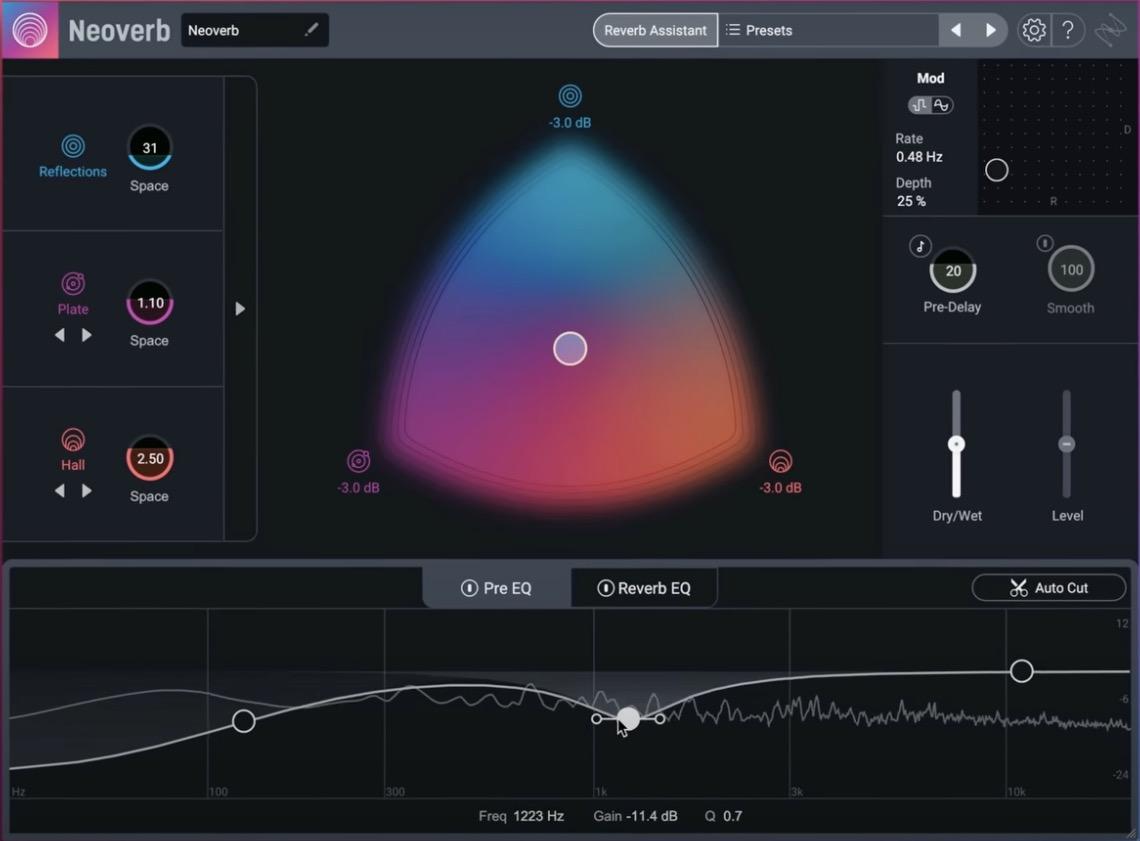Click the blend pad center puck
The image size is (1140, 841).
[570, 349]
